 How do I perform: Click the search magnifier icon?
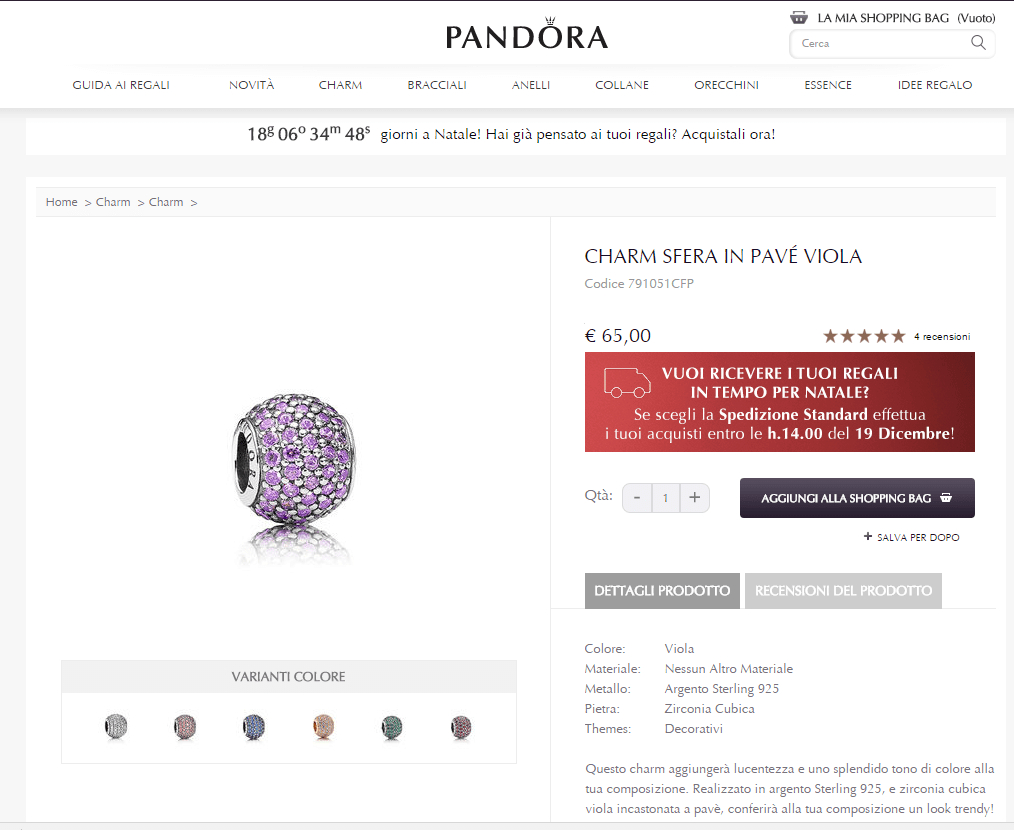pyautogui.click(x=978, y=43)
